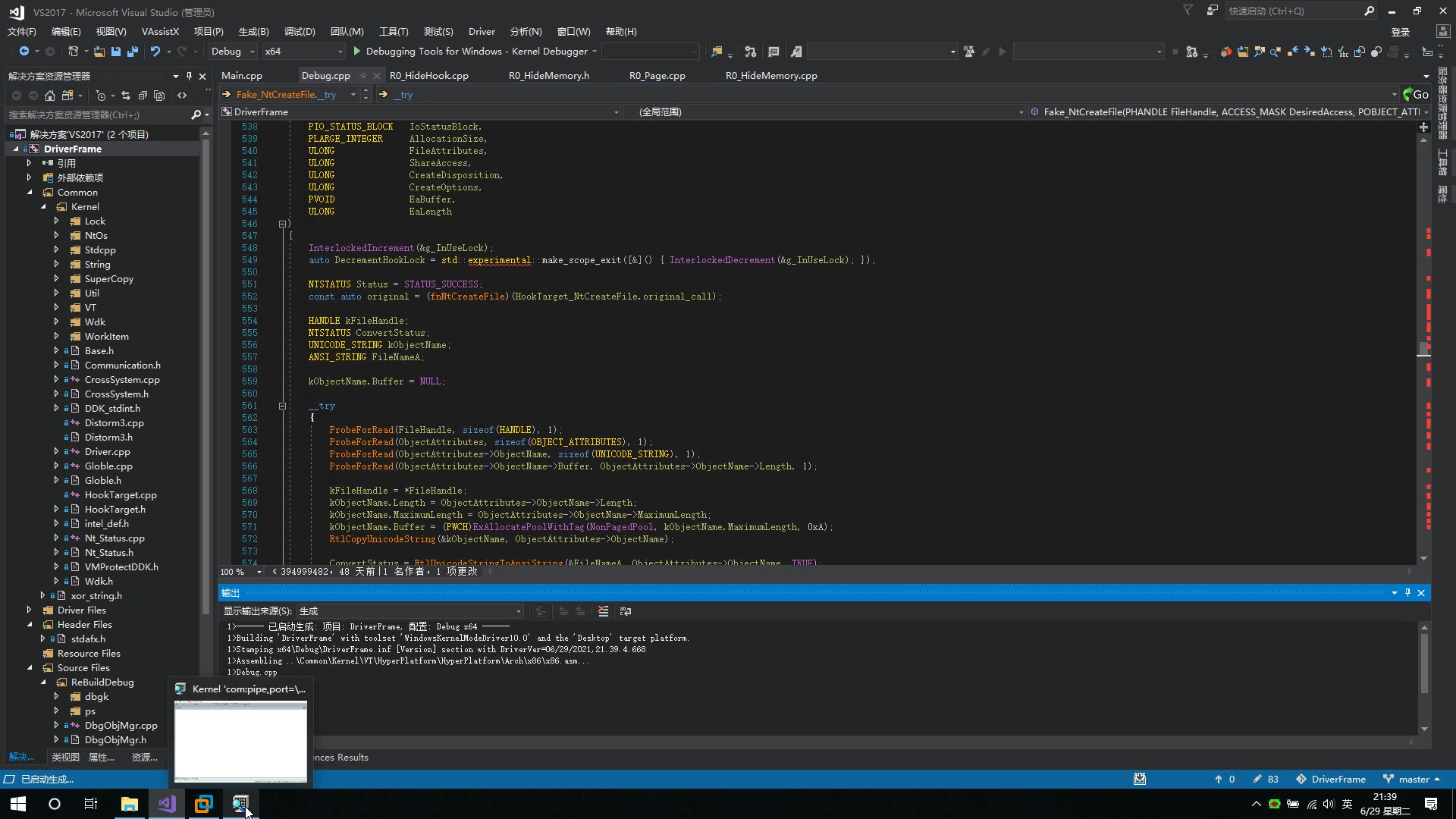Click the Go button in VAssistX bar
Viewport: 1456px width, 819px height.
pyautogui.click(x=1415, y=95)
